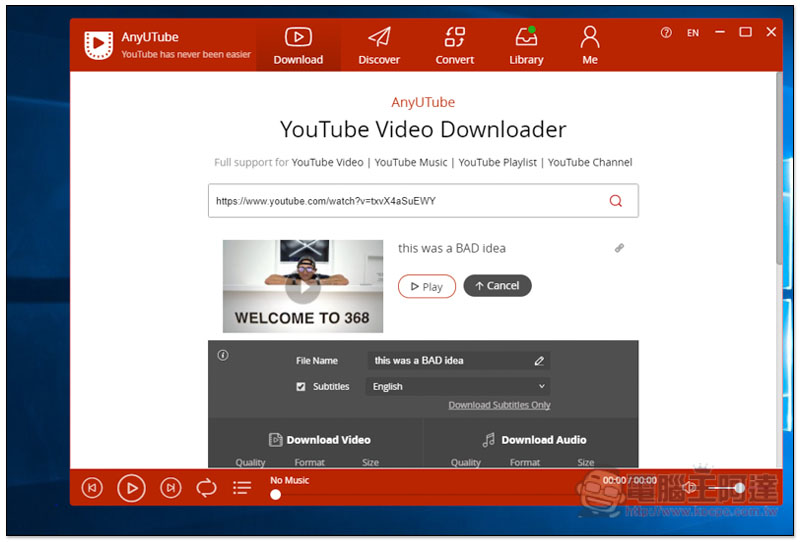Viewport: 800px width, 542px height.
Task: Click the video thumbnail WELCOME TO 368
Action: pyautogui.click(x=303, y=286)
